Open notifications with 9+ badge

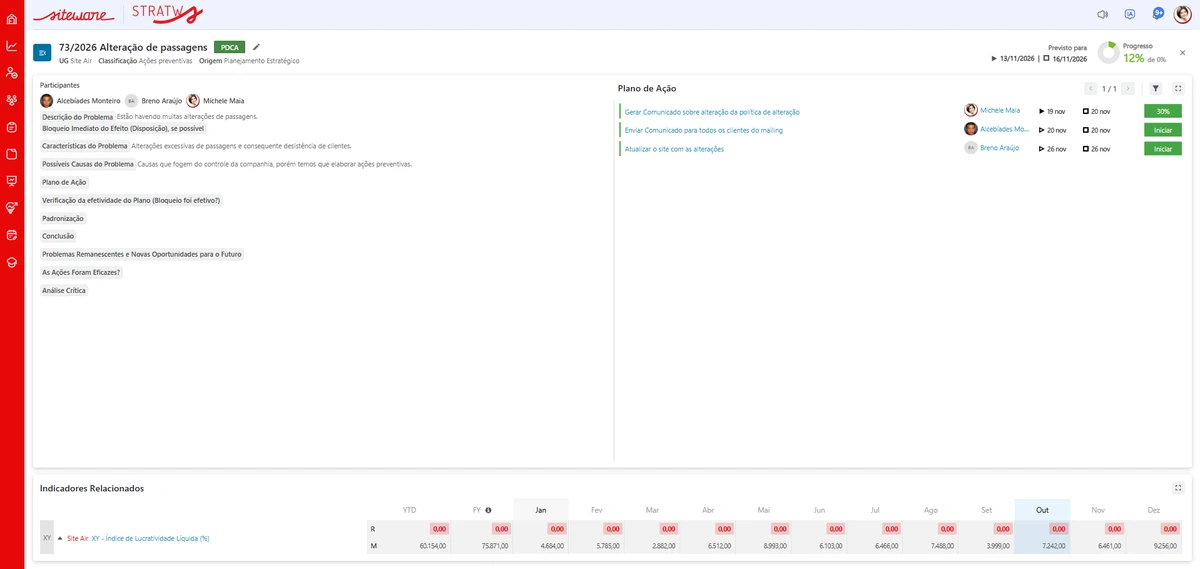coord(1158,13)
